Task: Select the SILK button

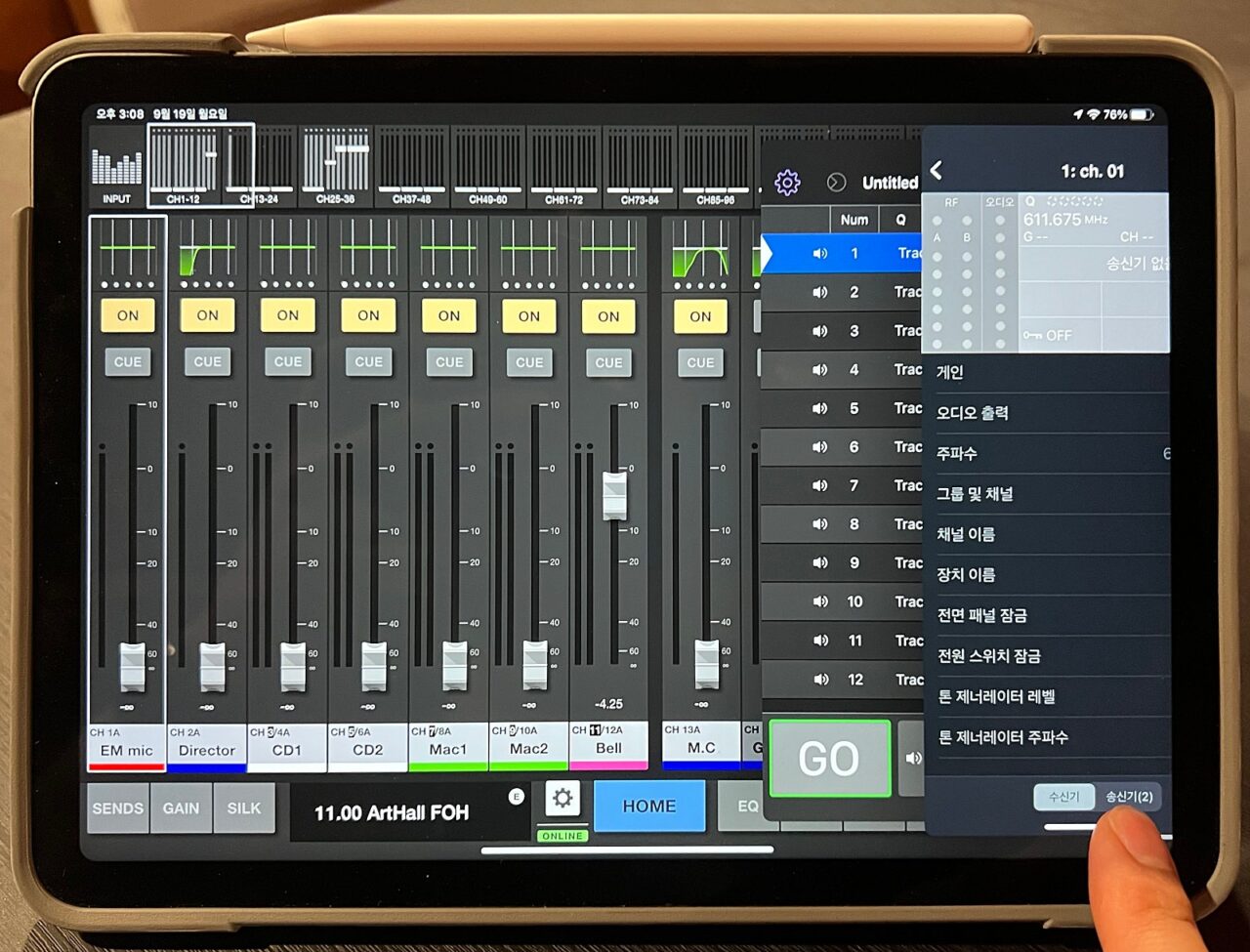Action: (x=244, y=808)
